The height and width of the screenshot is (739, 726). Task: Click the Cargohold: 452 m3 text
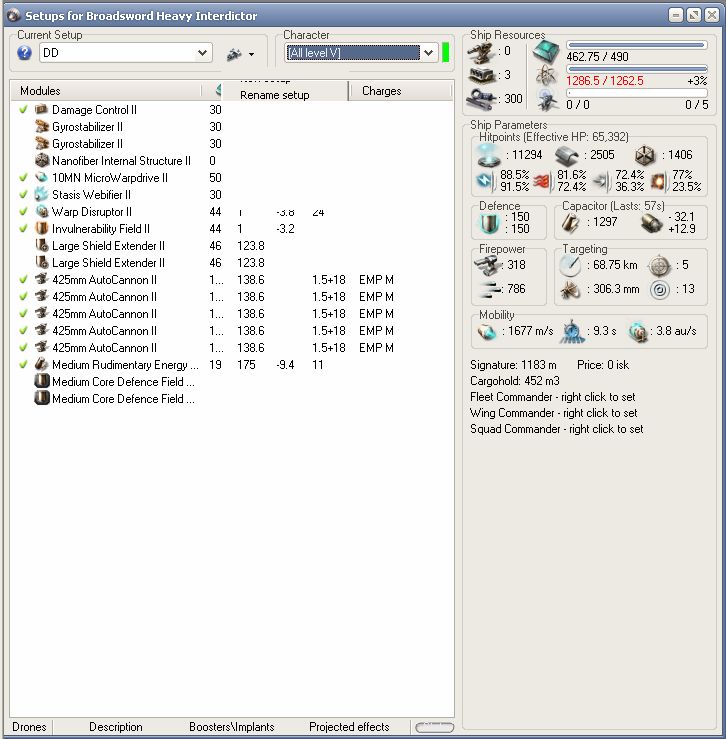click(x=515, y=381)
